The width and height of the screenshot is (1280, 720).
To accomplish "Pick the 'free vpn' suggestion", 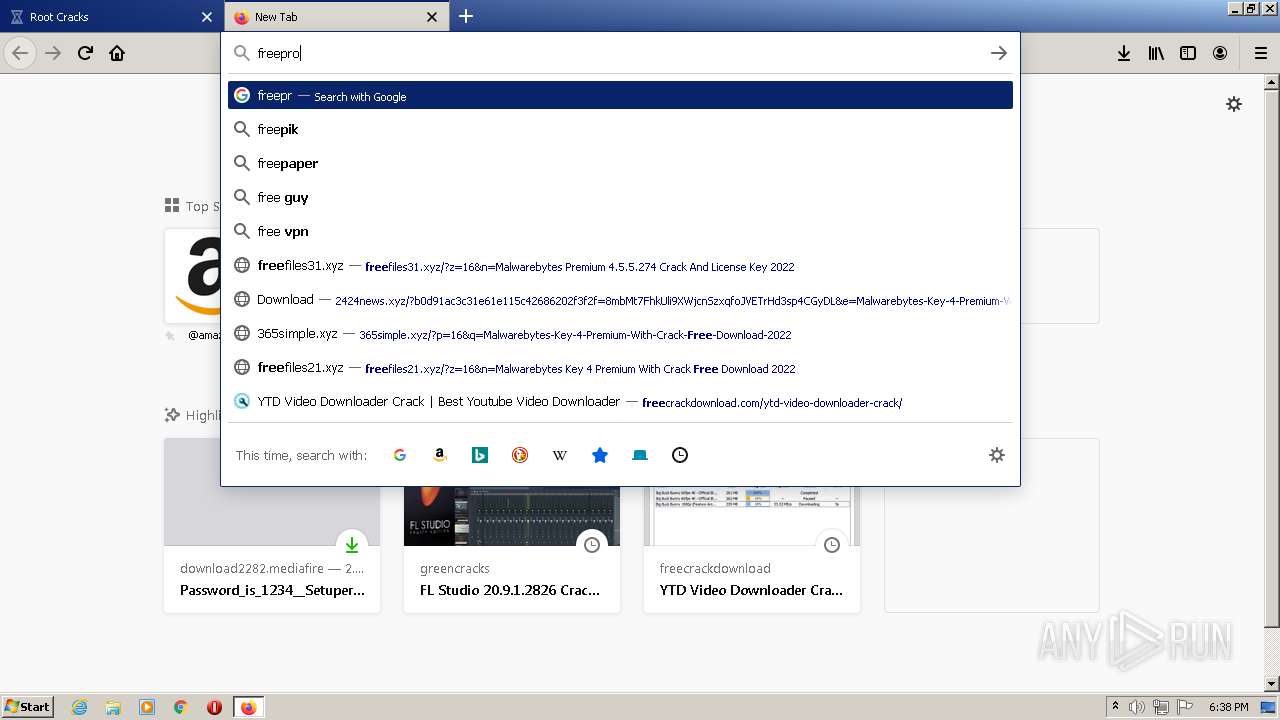I will [x=620, y=231].
